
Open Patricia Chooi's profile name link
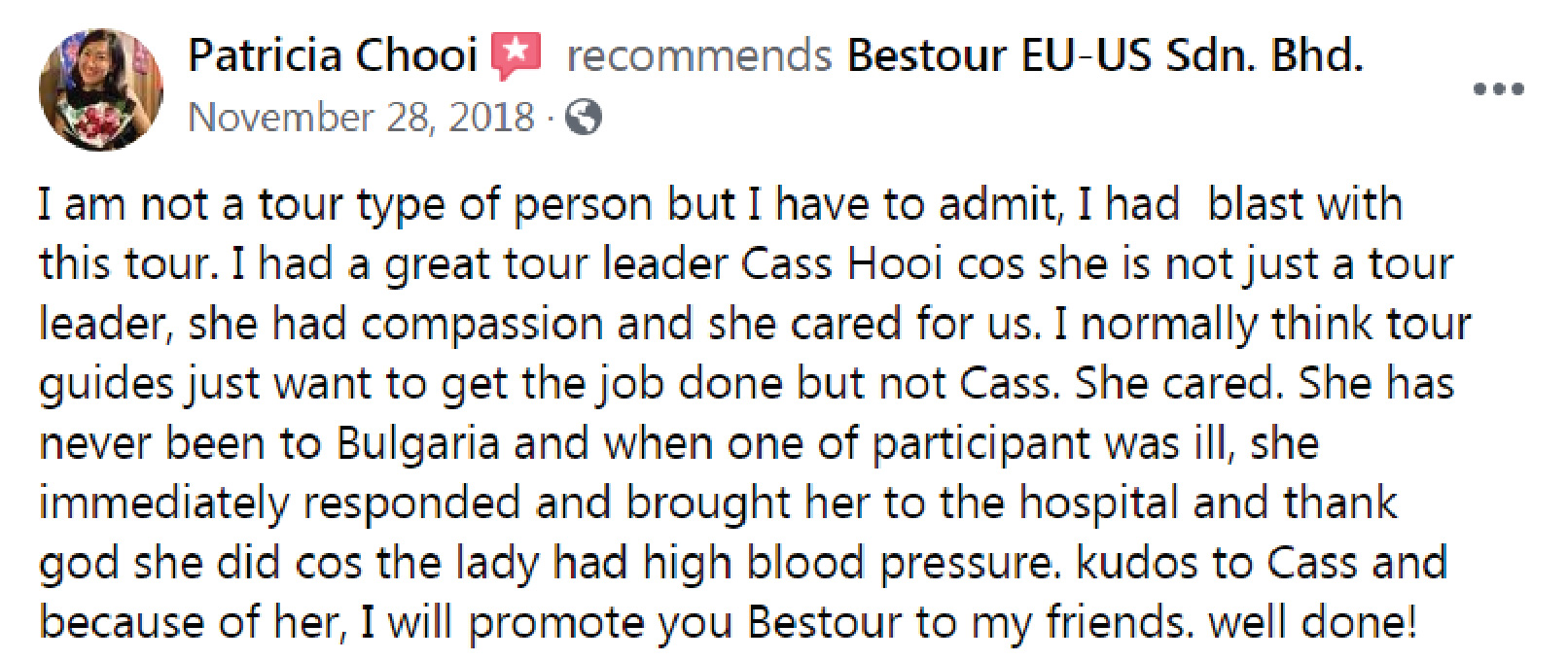(333, 55)
